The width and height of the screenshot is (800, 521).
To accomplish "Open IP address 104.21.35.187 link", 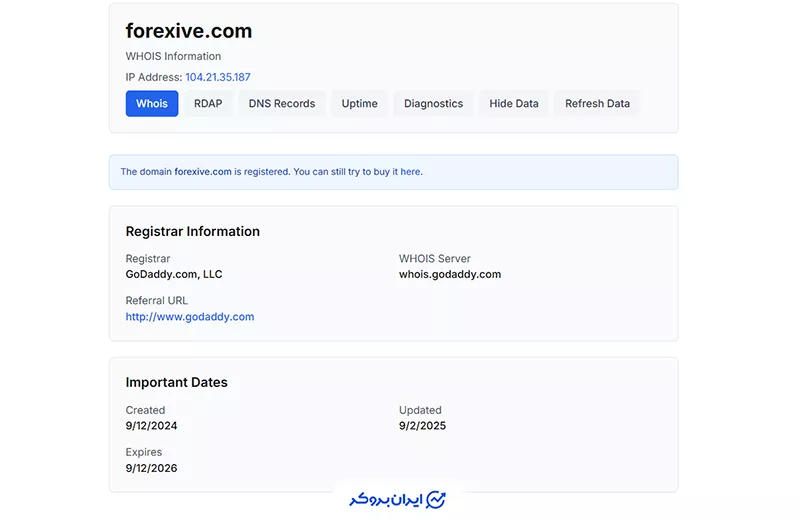I will click(x=218, y=77).
